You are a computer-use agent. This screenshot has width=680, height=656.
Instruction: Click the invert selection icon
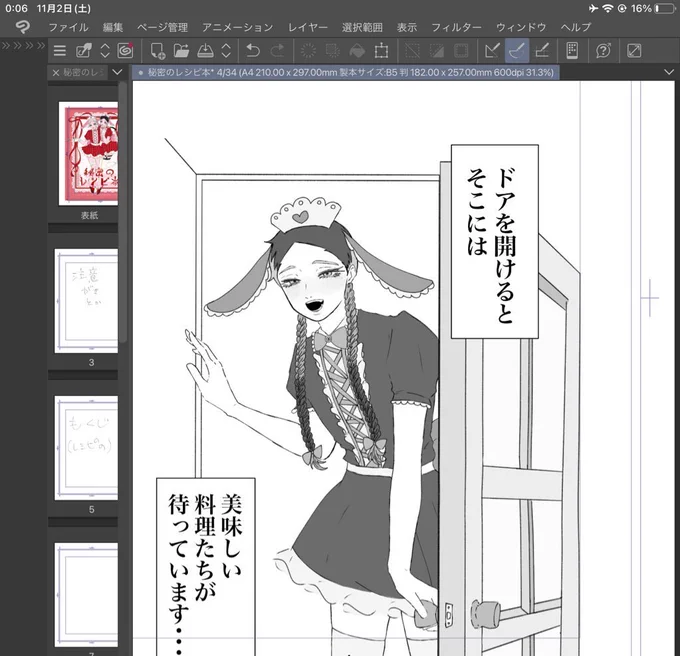click(436, 51)
